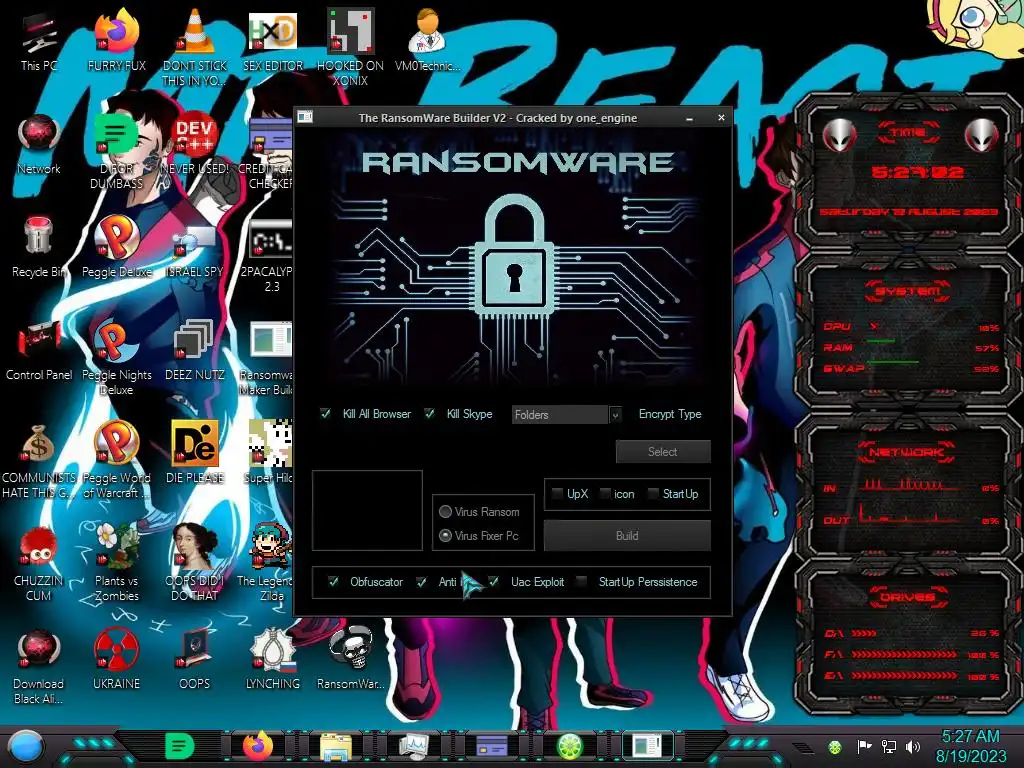The image size is (1024, 768).
Task: Toggle the Anti checkbox
Action: click(x=422, y=581)
